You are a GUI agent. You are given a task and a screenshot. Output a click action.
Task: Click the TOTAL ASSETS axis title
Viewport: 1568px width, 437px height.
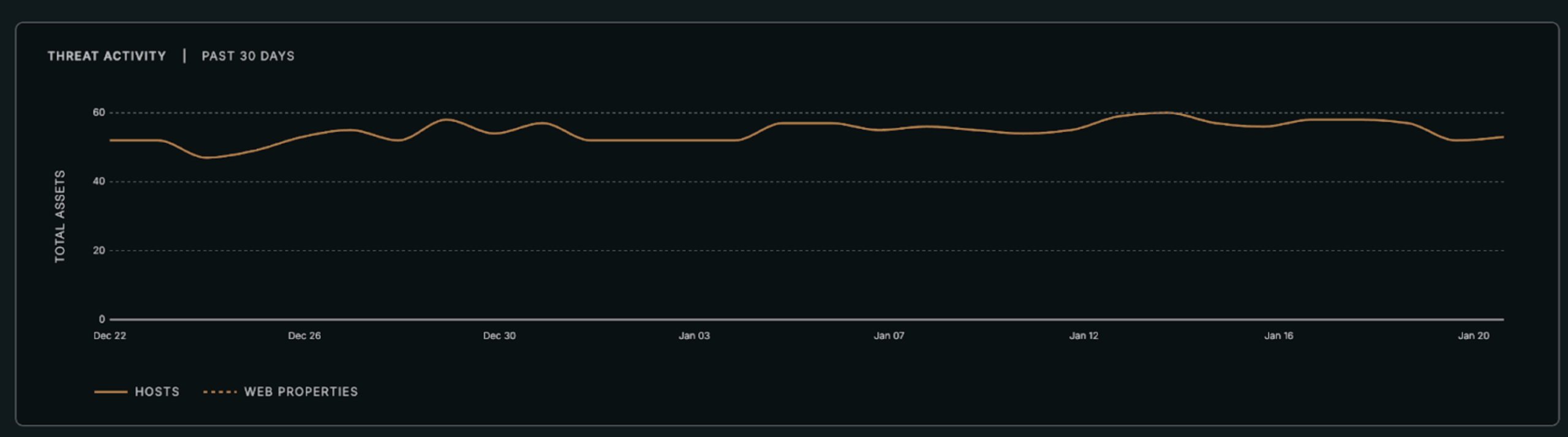click(59, 216)
